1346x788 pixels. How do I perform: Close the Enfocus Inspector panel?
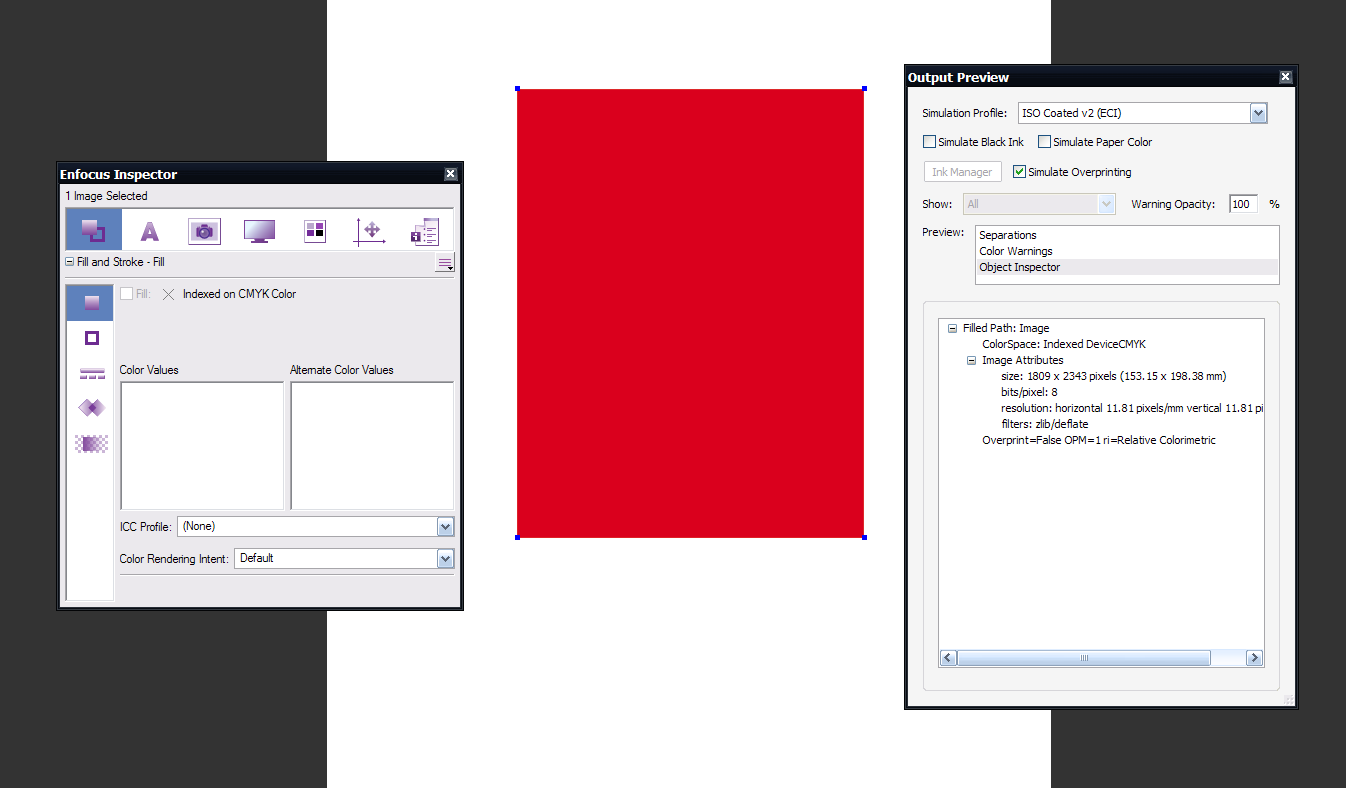450,174
